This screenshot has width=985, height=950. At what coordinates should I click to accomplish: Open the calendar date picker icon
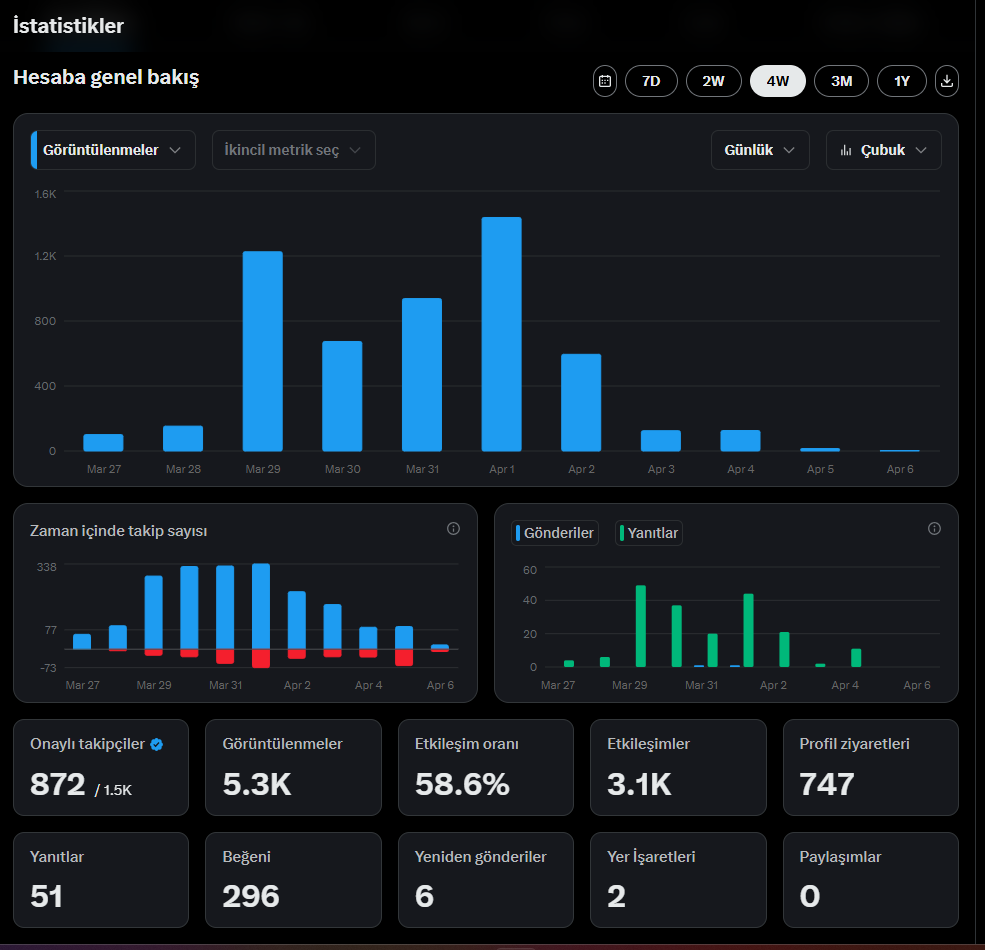coord(604,81)
